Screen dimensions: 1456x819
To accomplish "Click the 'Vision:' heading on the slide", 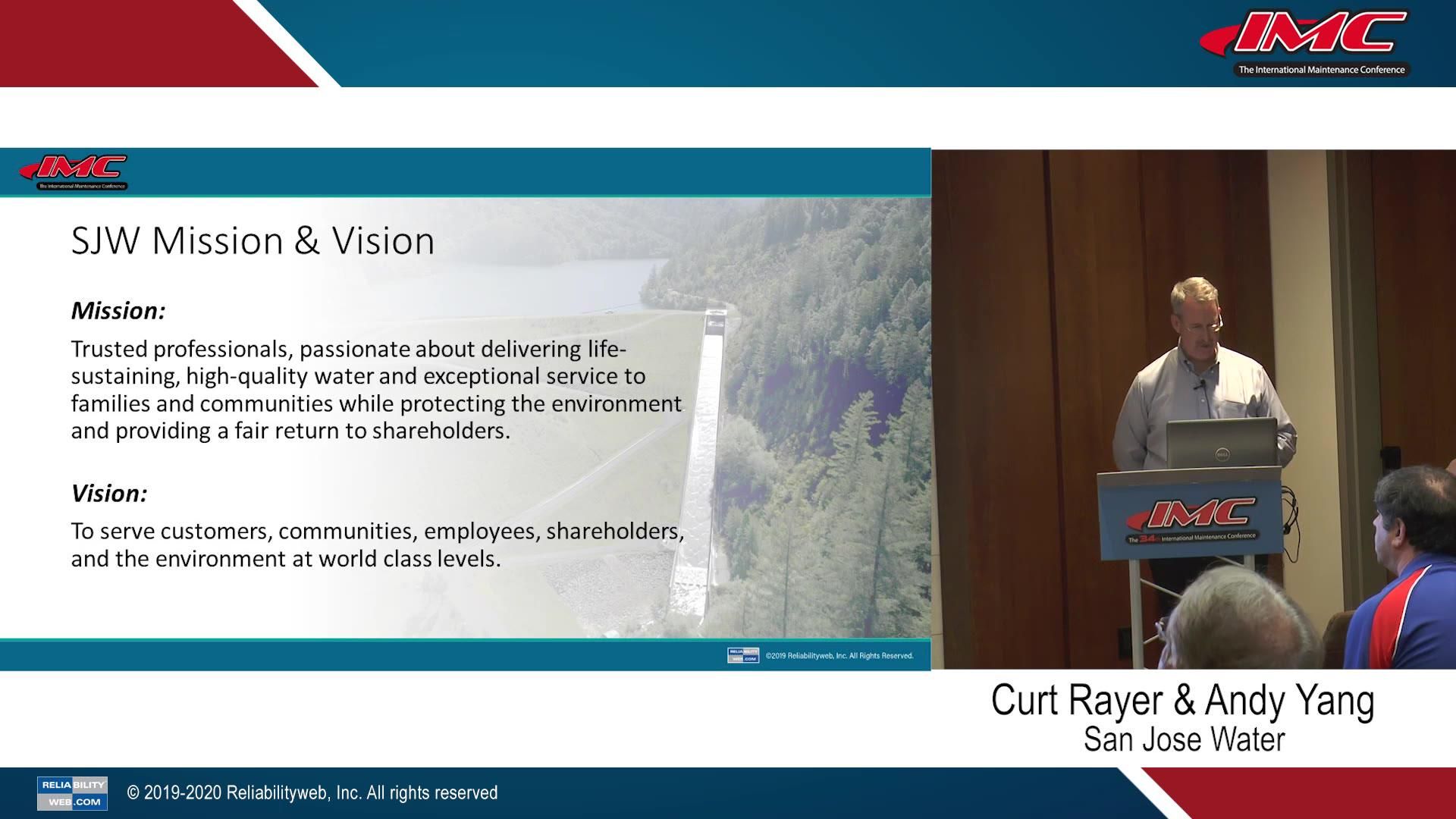I will pos(109,494).
